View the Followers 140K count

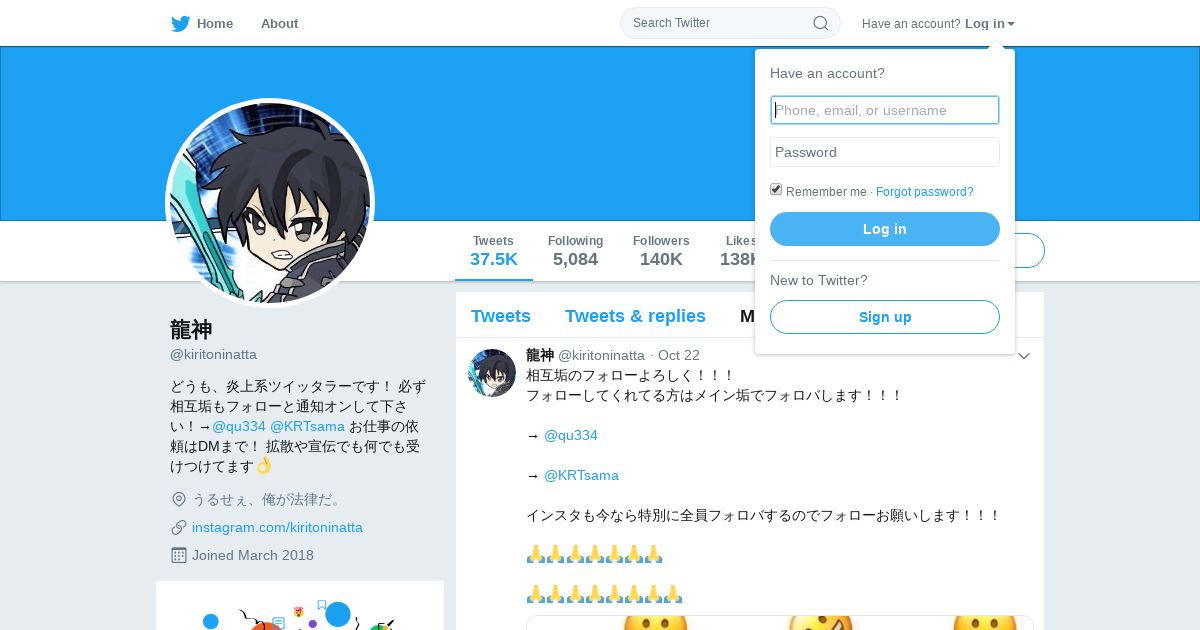[x=661, y=251]
